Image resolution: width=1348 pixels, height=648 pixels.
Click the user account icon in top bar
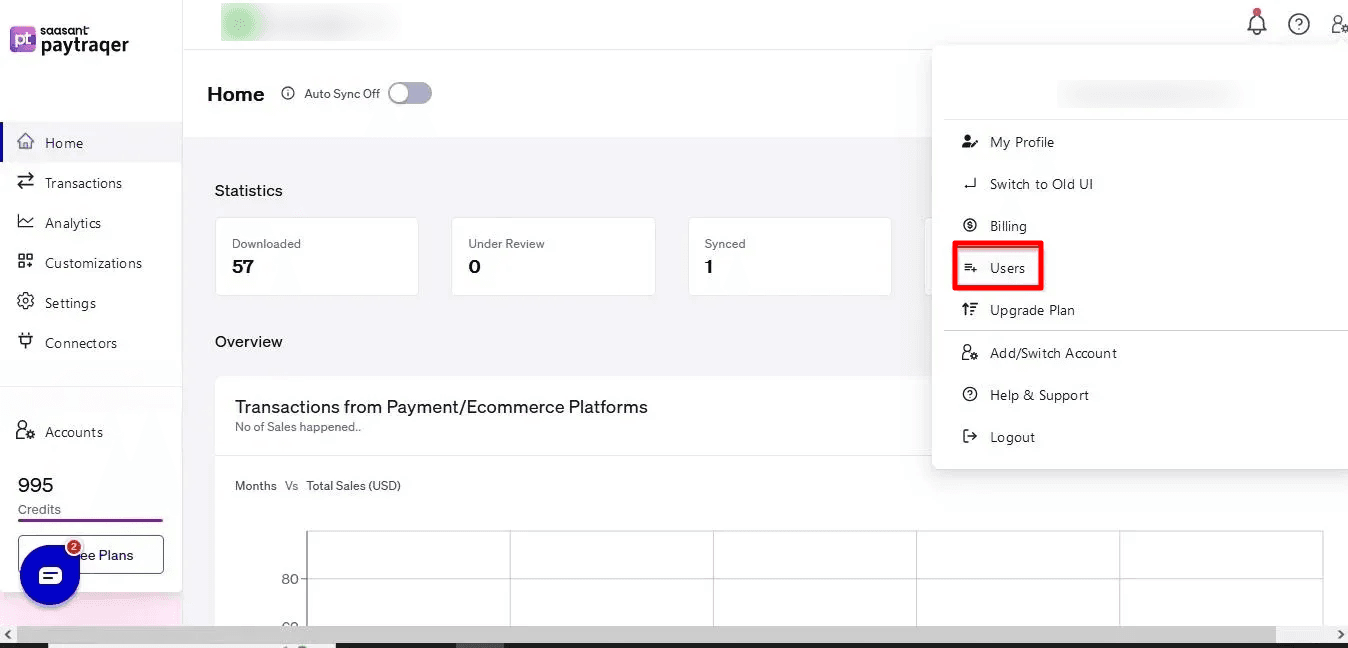[x=1339, y=23]
